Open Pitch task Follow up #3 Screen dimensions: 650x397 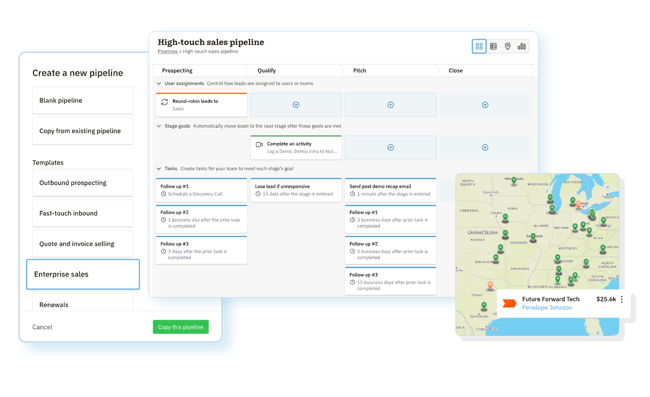coord(390,281)
